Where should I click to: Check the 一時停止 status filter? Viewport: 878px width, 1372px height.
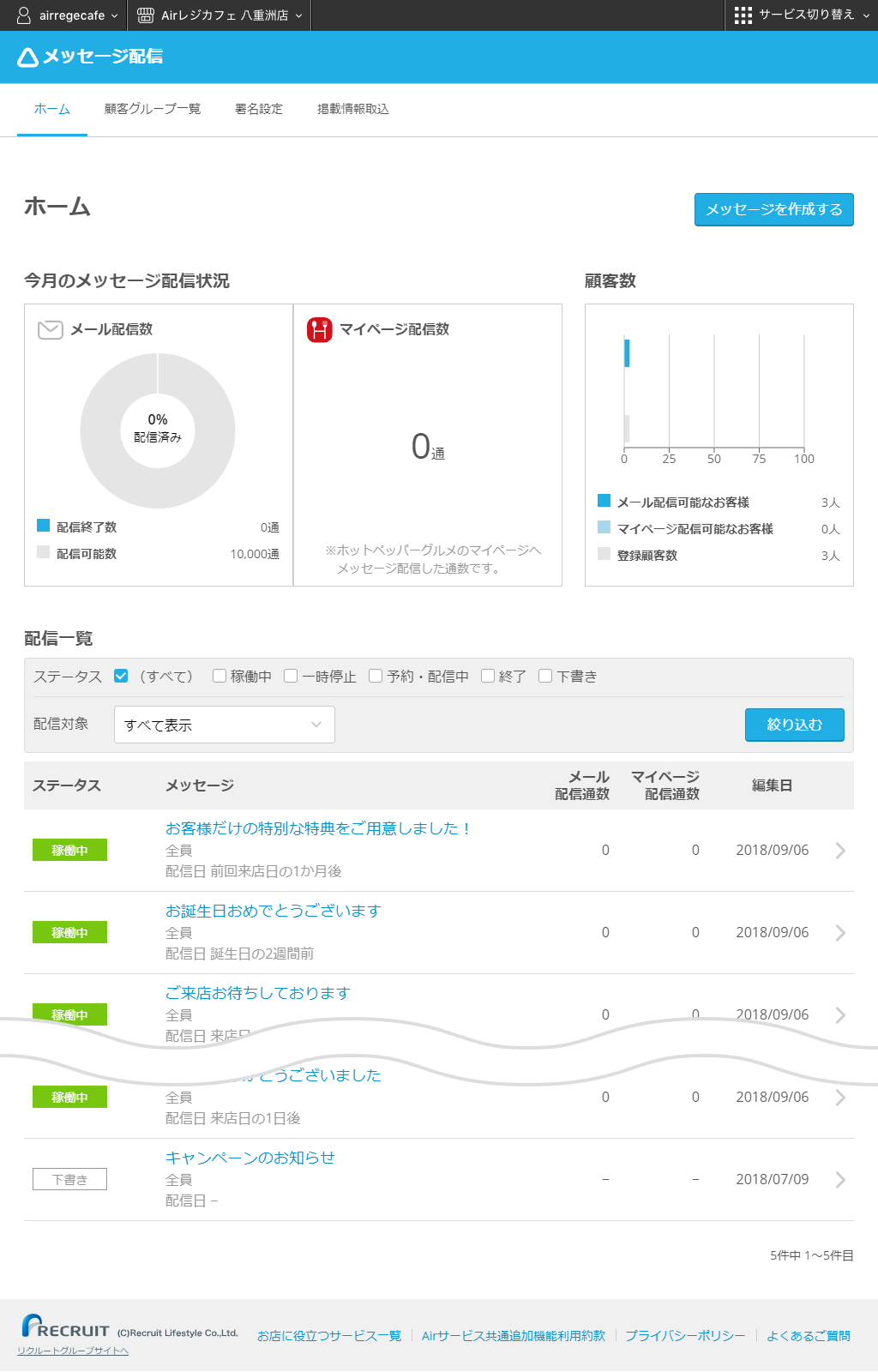pos(291,676)
